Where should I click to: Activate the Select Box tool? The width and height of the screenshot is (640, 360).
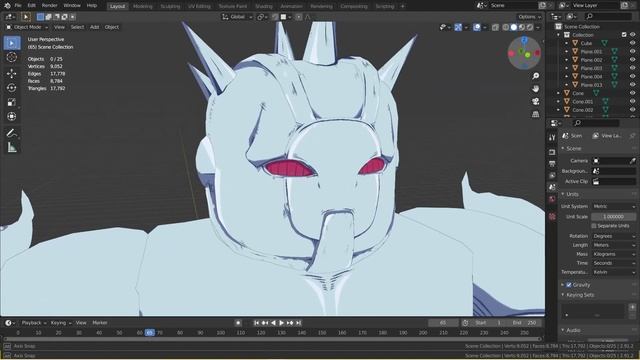point(12,43)
